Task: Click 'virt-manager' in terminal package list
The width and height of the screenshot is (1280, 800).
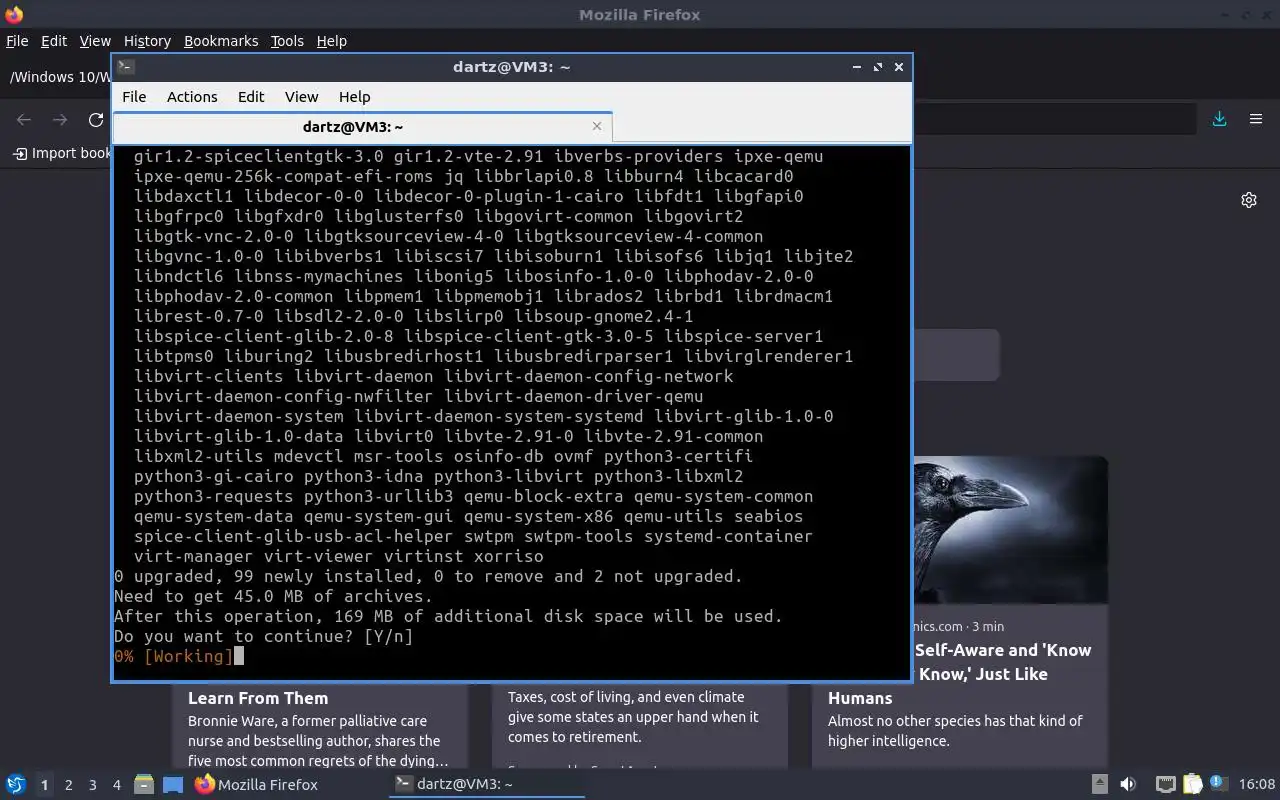Action: 194,556
